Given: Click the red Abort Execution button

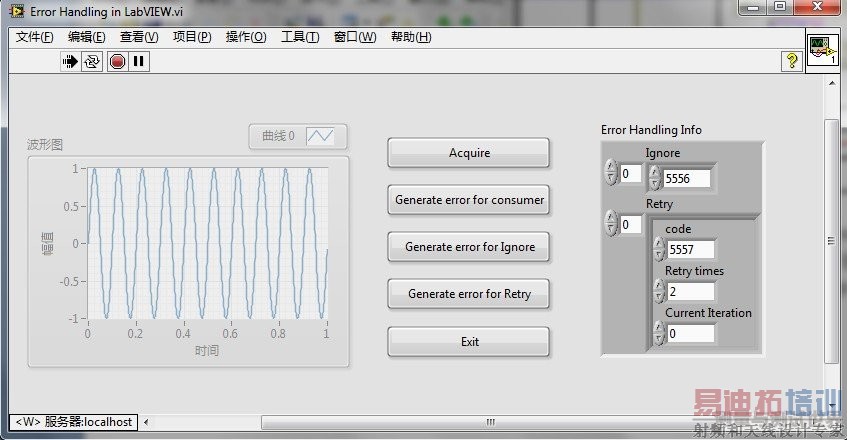Looking at the screenshot, I should click(117, 62).
